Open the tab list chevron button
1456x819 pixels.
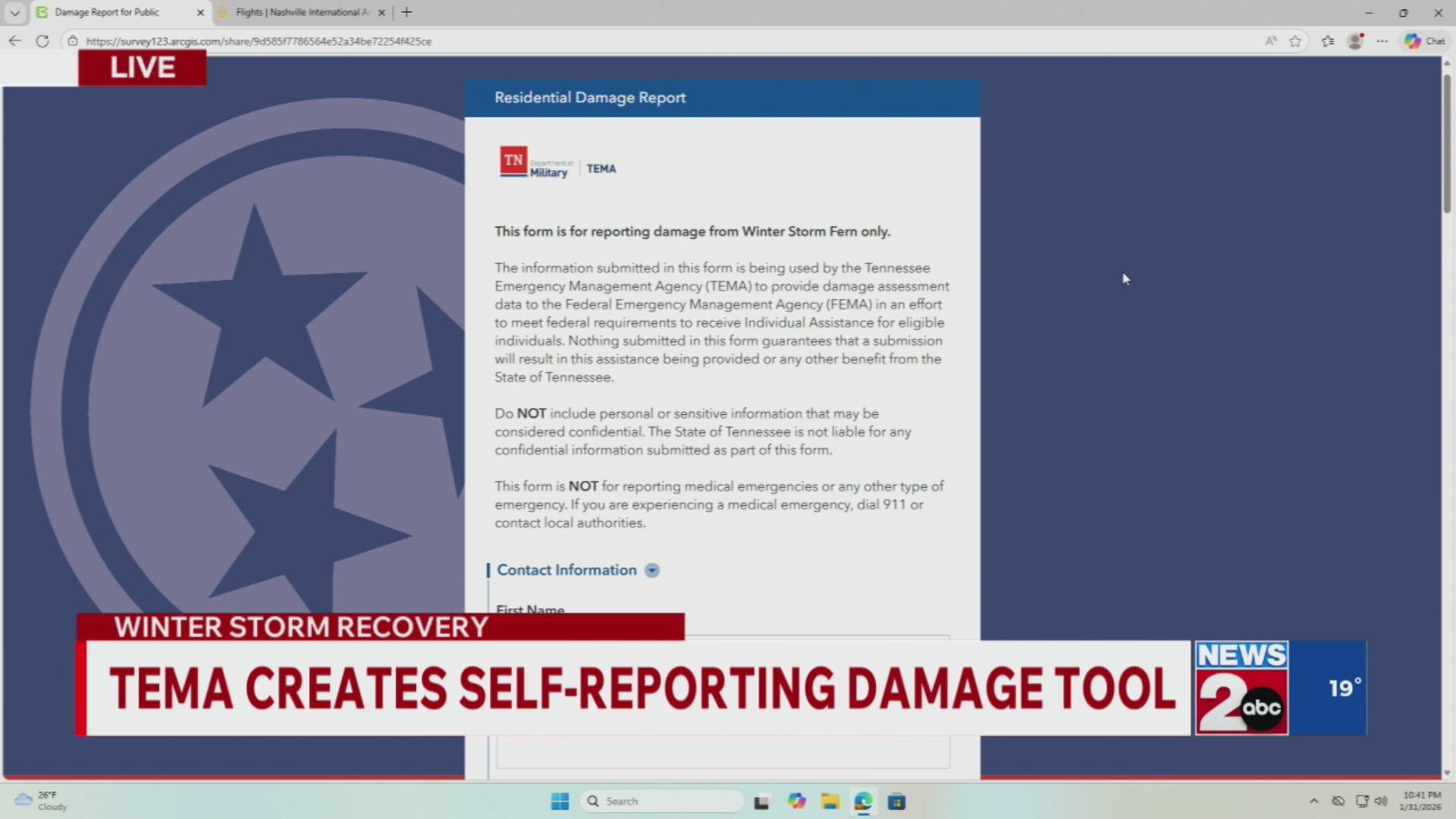14,12
